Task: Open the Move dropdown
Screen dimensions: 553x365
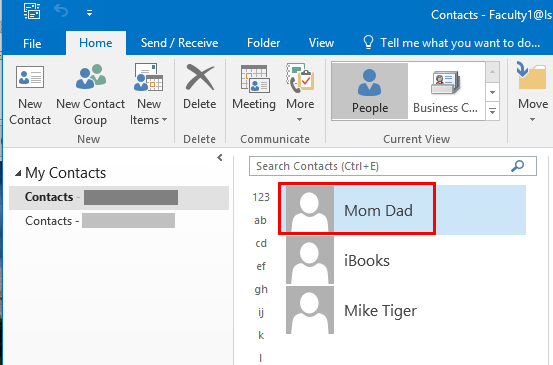Action: pyautogui.click(x=533, y=92)
